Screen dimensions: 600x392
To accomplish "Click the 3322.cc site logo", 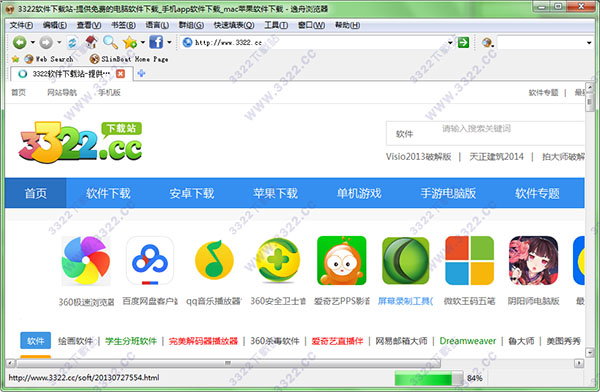I will pyautogui.click(x=81, y=142).
